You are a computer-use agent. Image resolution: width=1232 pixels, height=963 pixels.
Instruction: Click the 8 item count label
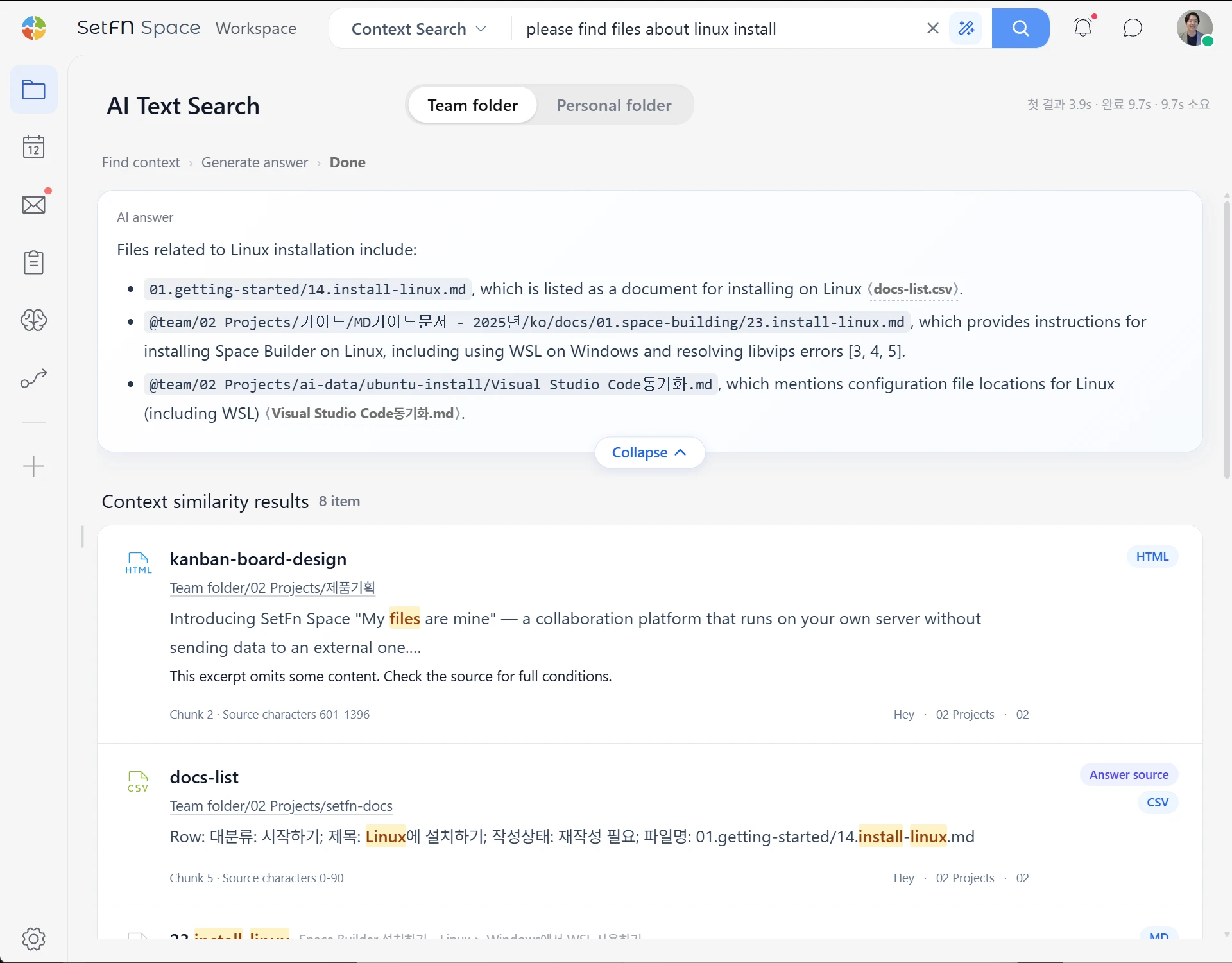(x=339, y=501)
